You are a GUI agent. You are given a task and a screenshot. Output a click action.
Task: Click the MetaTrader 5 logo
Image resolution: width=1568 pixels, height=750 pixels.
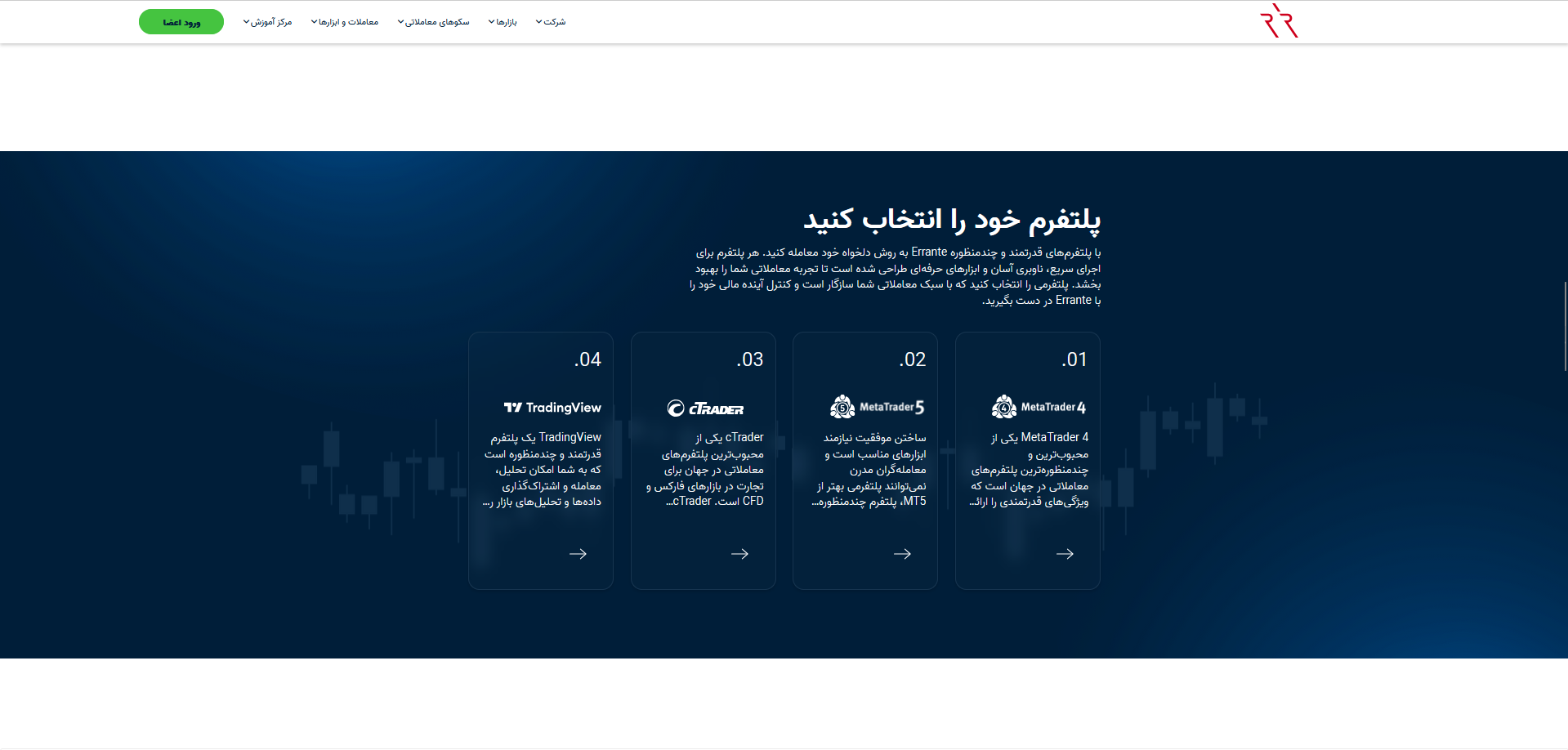point(877,407)
